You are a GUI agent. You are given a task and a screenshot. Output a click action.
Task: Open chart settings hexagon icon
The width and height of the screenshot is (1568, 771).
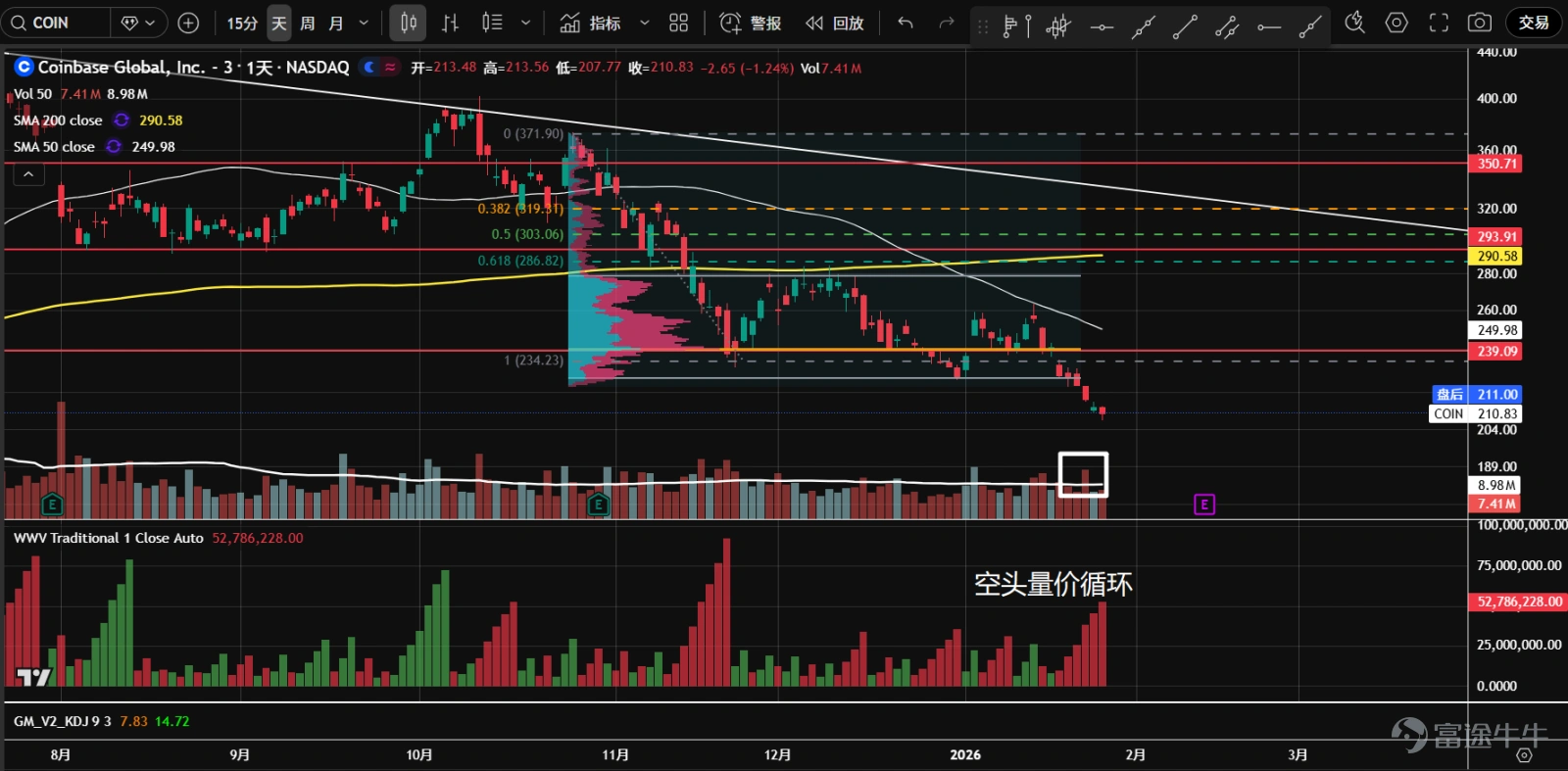pos(1396,23)
